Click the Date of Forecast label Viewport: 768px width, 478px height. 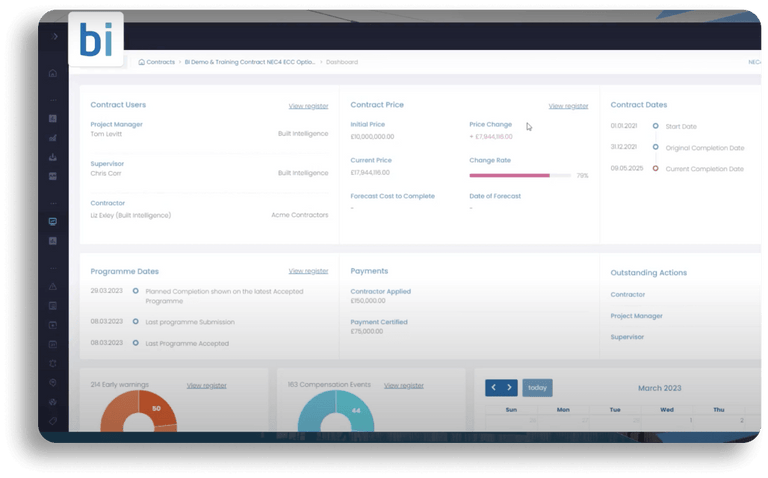[x=495, y=196]
